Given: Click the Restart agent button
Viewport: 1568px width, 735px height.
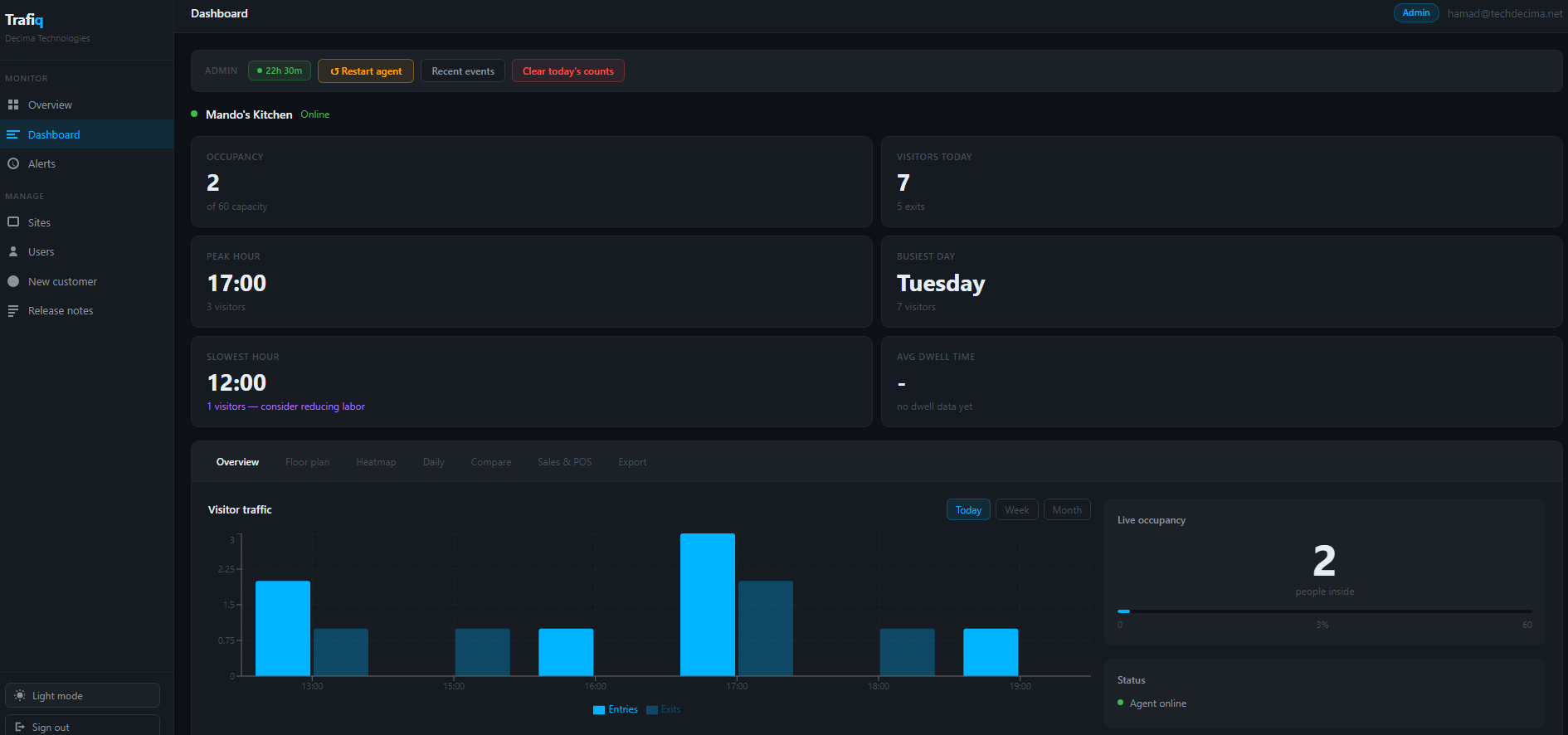Looking at the screenshot, I should click(x=366, y=71).
